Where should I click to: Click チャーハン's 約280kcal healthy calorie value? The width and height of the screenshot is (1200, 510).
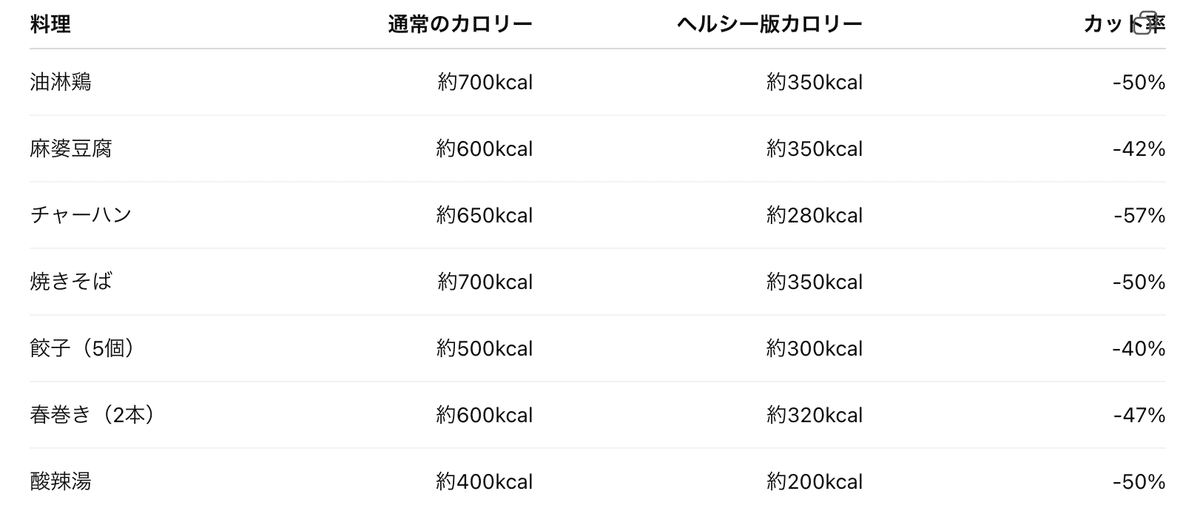(814, 215)
